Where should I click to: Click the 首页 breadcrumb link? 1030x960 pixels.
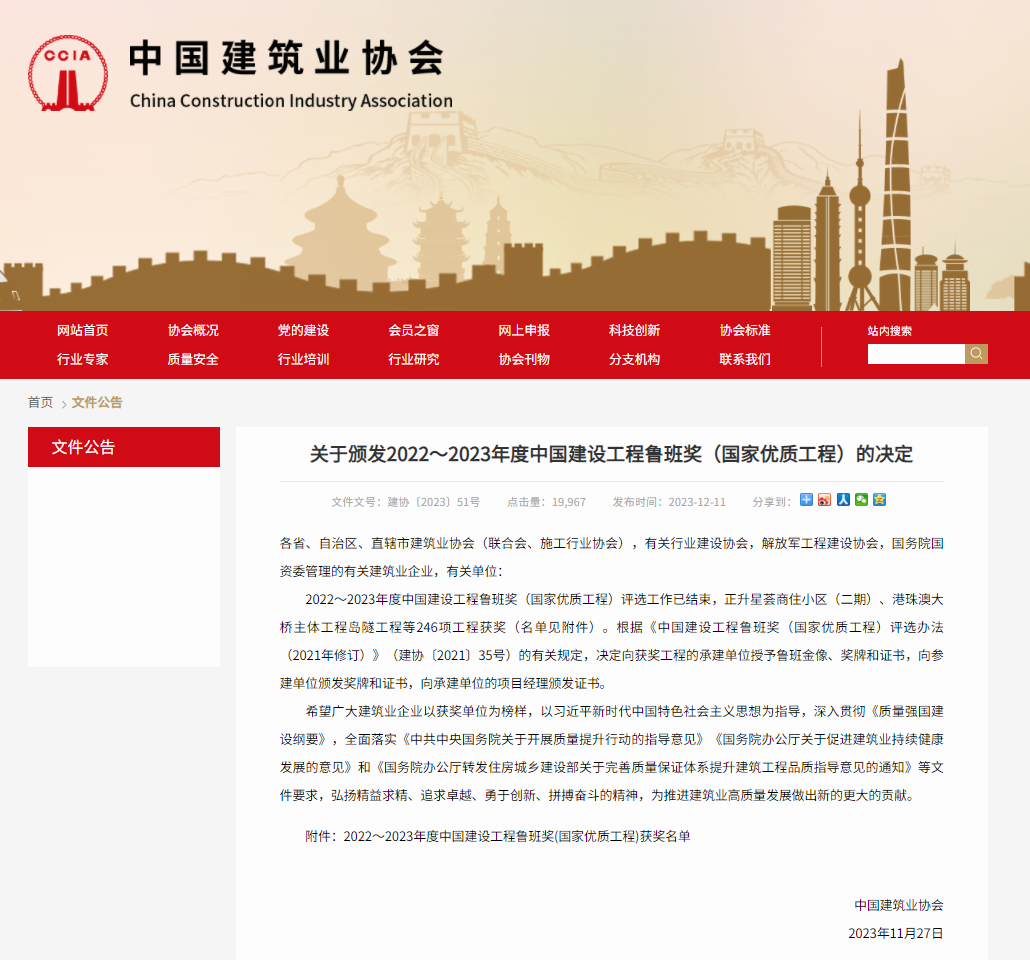coord(40,402)
